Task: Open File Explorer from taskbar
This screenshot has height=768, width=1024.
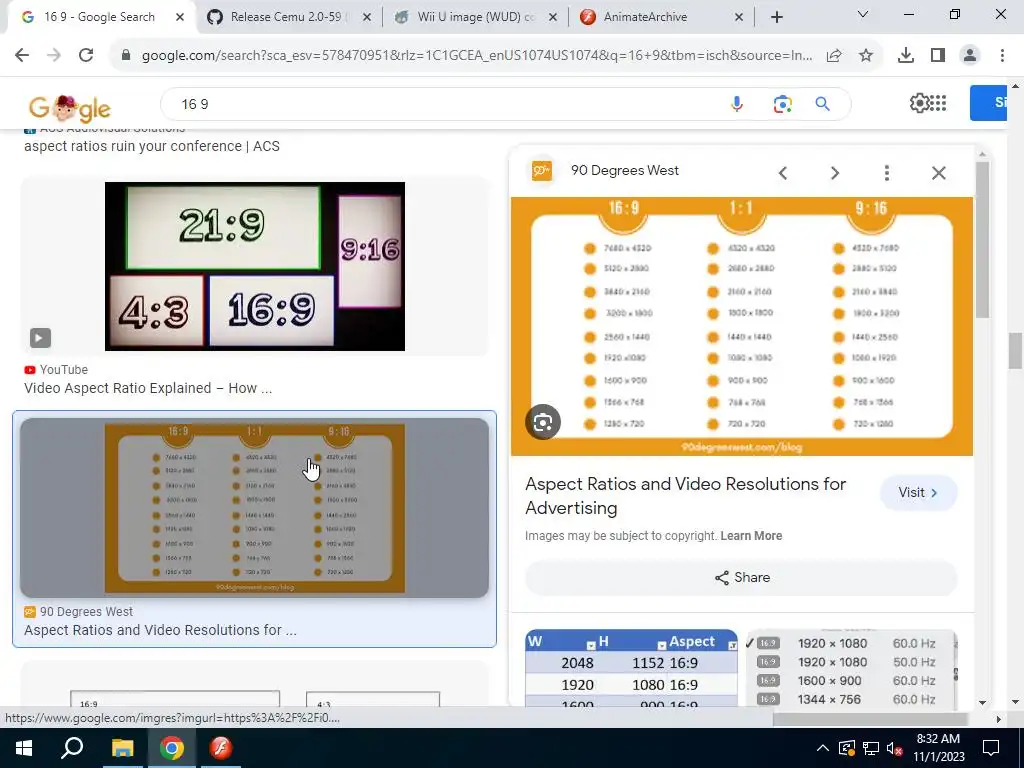Action: (122, 748)
